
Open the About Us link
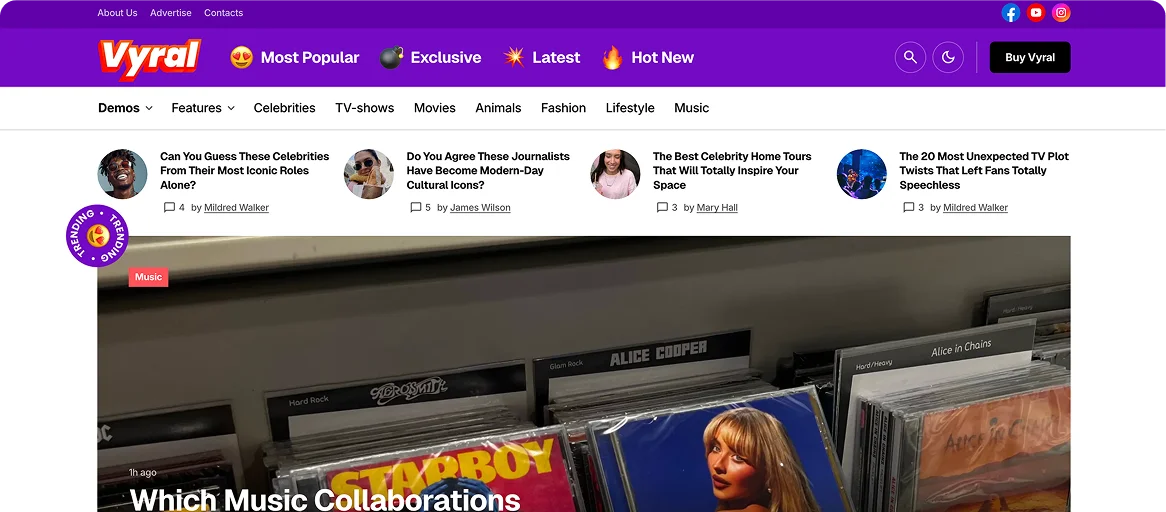pos(117,13)
